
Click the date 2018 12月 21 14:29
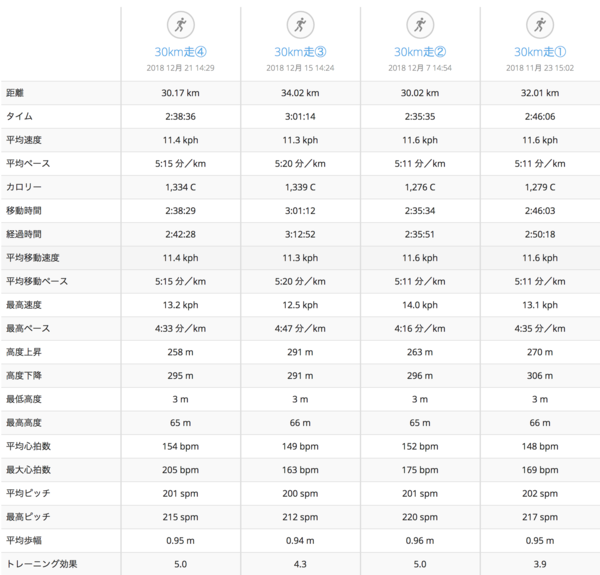(x=181, y=68)
